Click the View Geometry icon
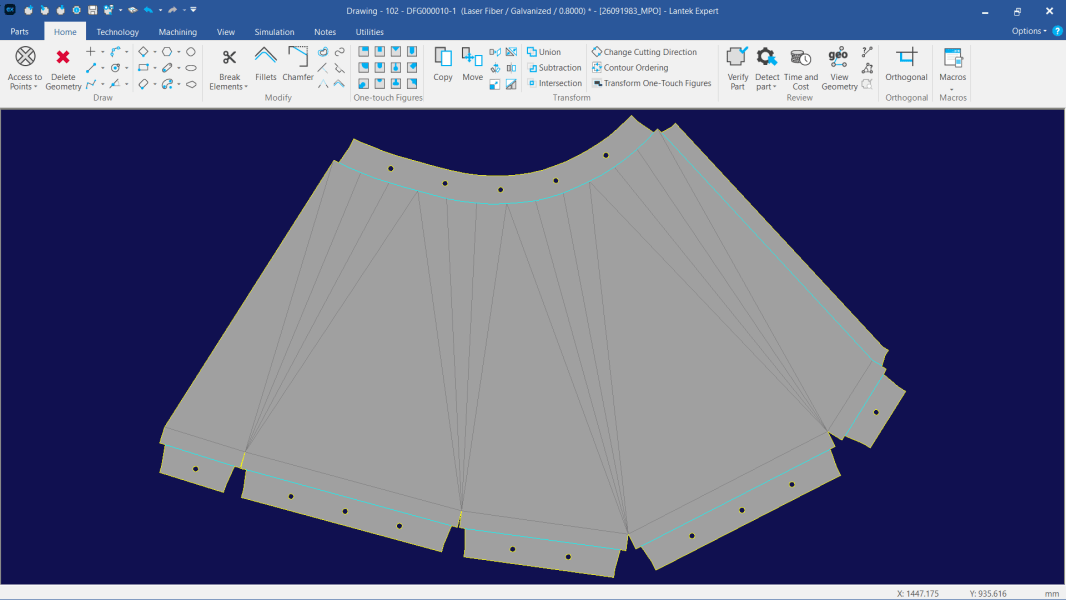The height and width of the screenshot is (600, 1066). (x=839, y=57)
